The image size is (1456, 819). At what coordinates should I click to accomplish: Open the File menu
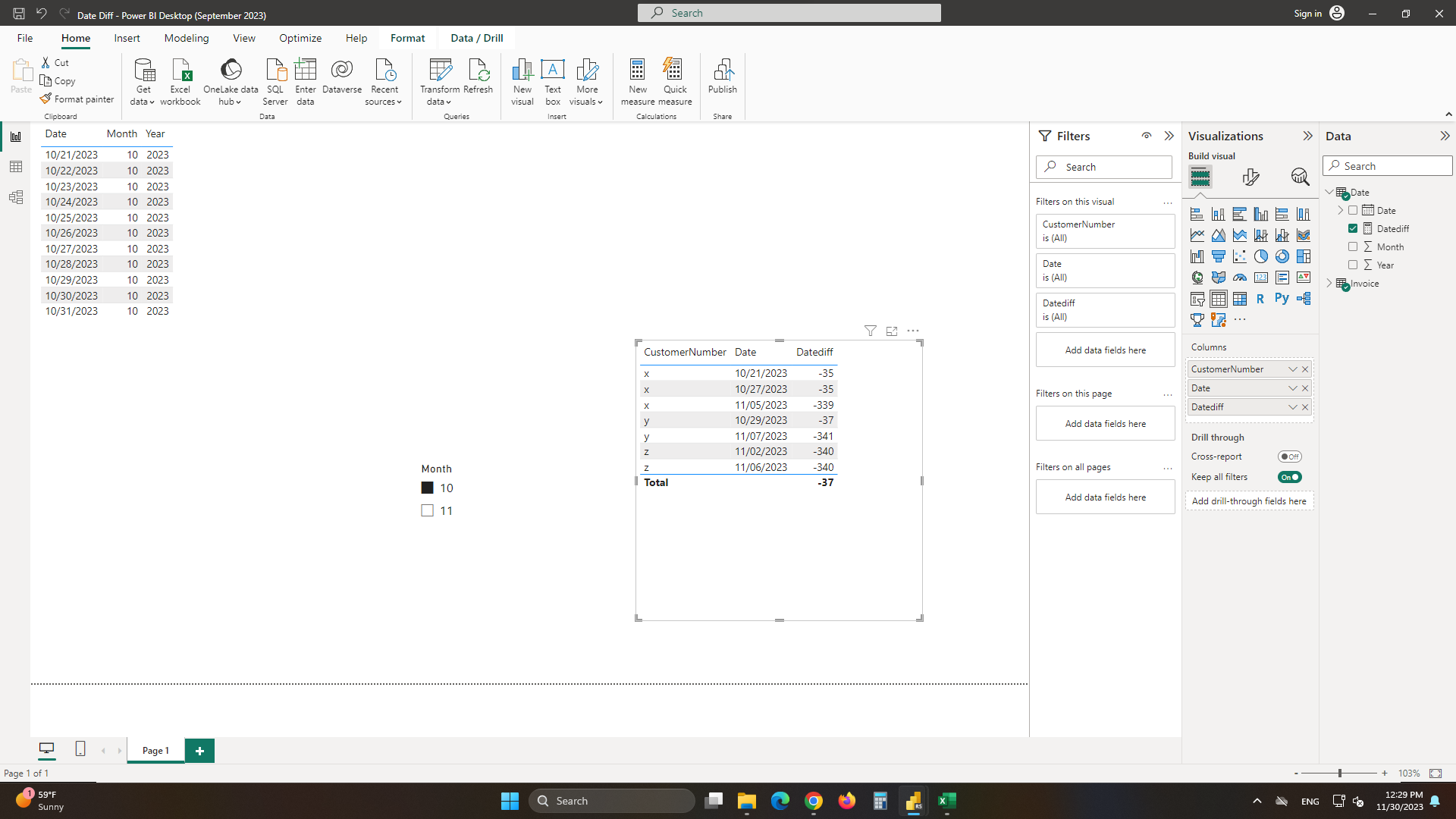(x=25, y=38)
